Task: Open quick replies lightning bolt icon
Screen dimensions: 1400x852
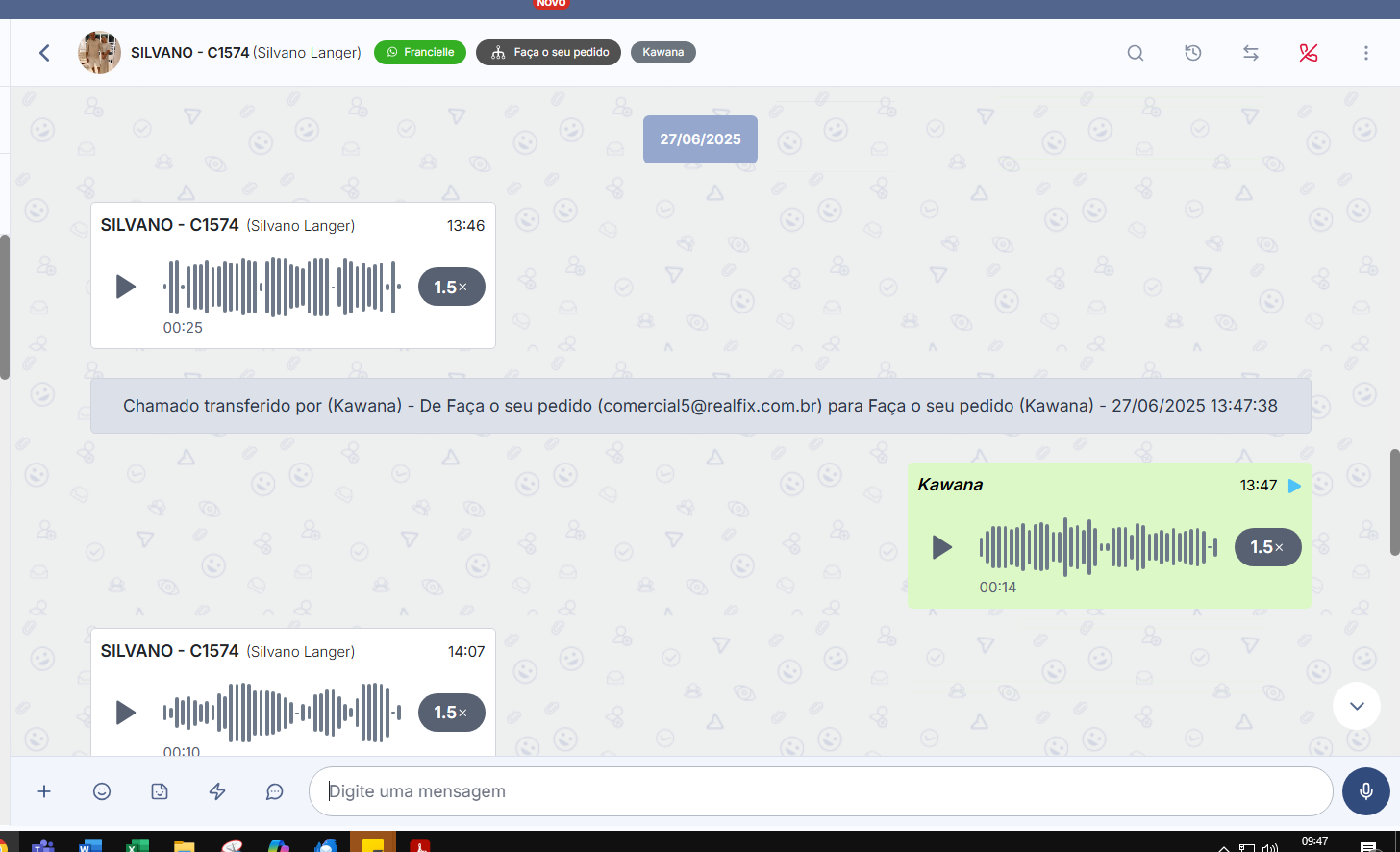Action: pyautogui.click(x=217, y=791)
